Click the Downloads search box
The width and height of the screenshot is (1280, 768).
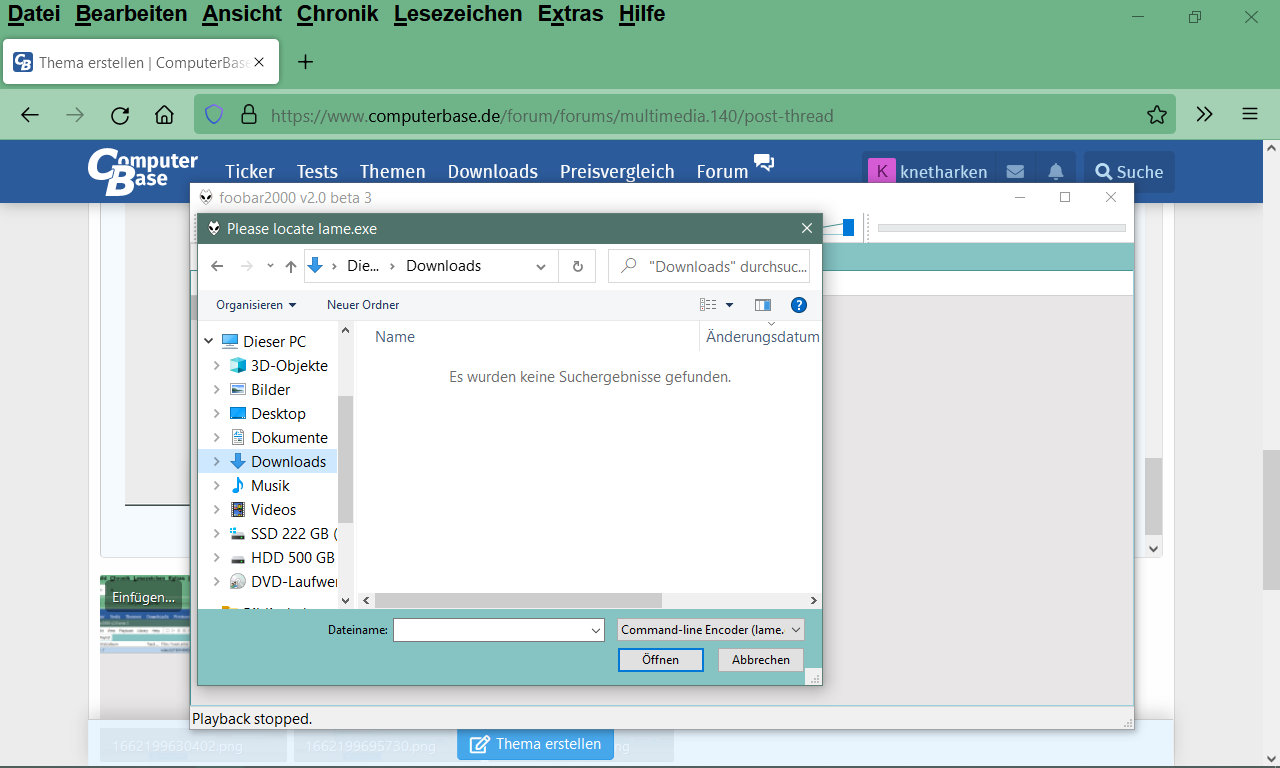[709, 266]
